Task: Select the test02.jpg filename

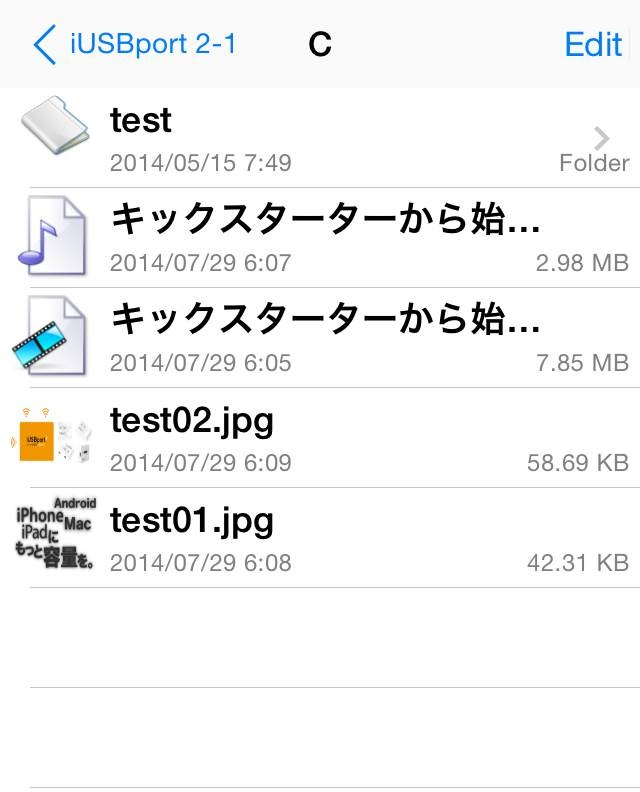Action: pyautogui.click(x=192, y=422)
